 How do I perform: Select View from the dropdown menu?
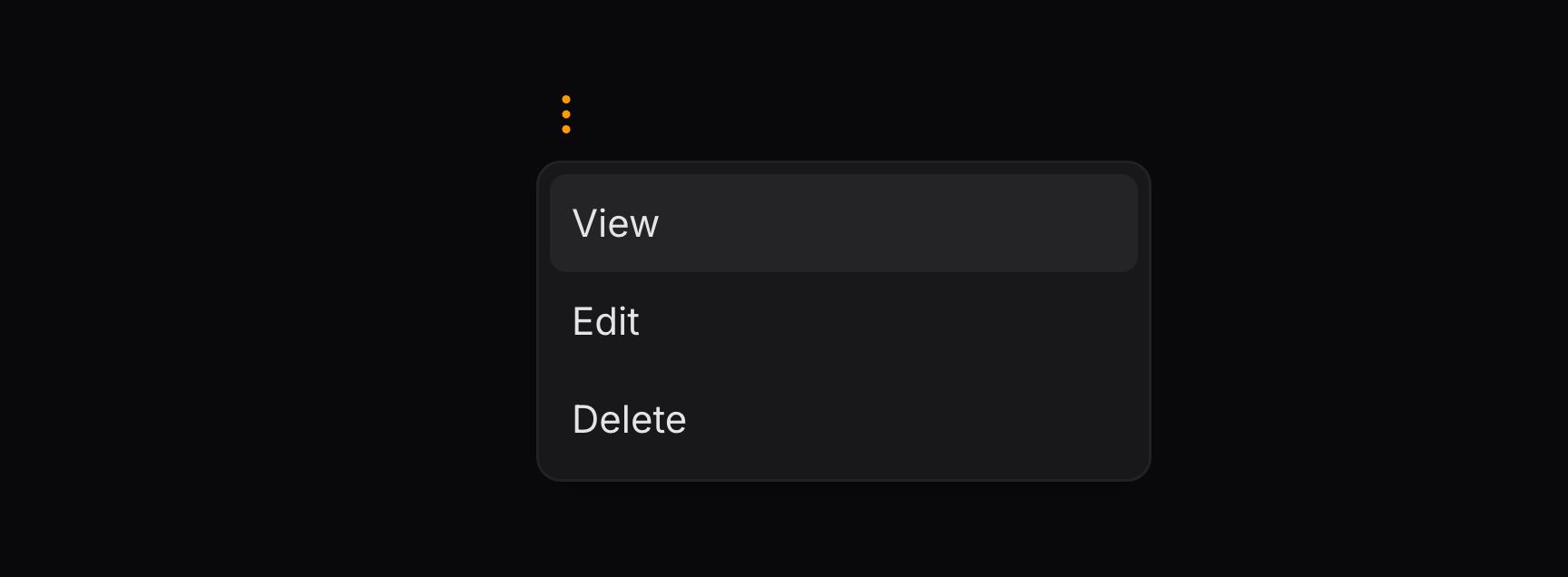[843, 223]
